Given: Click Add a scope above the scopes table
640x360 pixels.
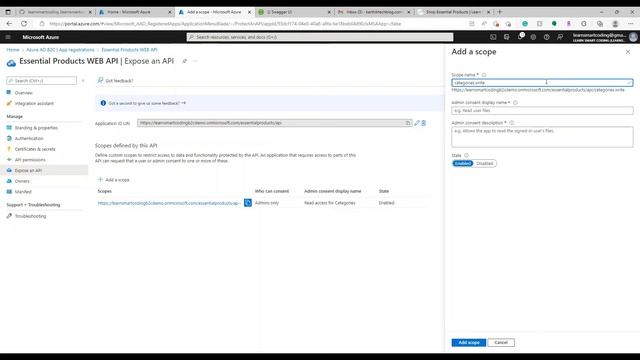Looking at the screenshot, I should [x=113, y=180].
